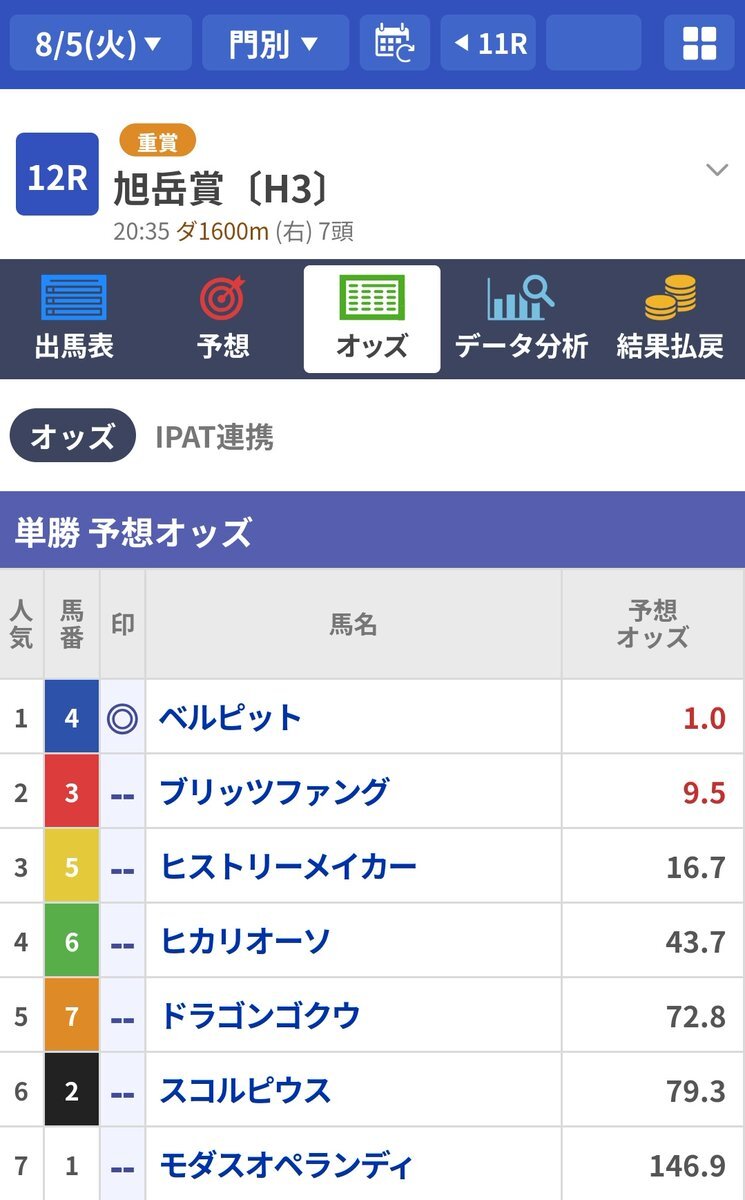Open the horse link モダスオペランディ

coord(286,1165)
